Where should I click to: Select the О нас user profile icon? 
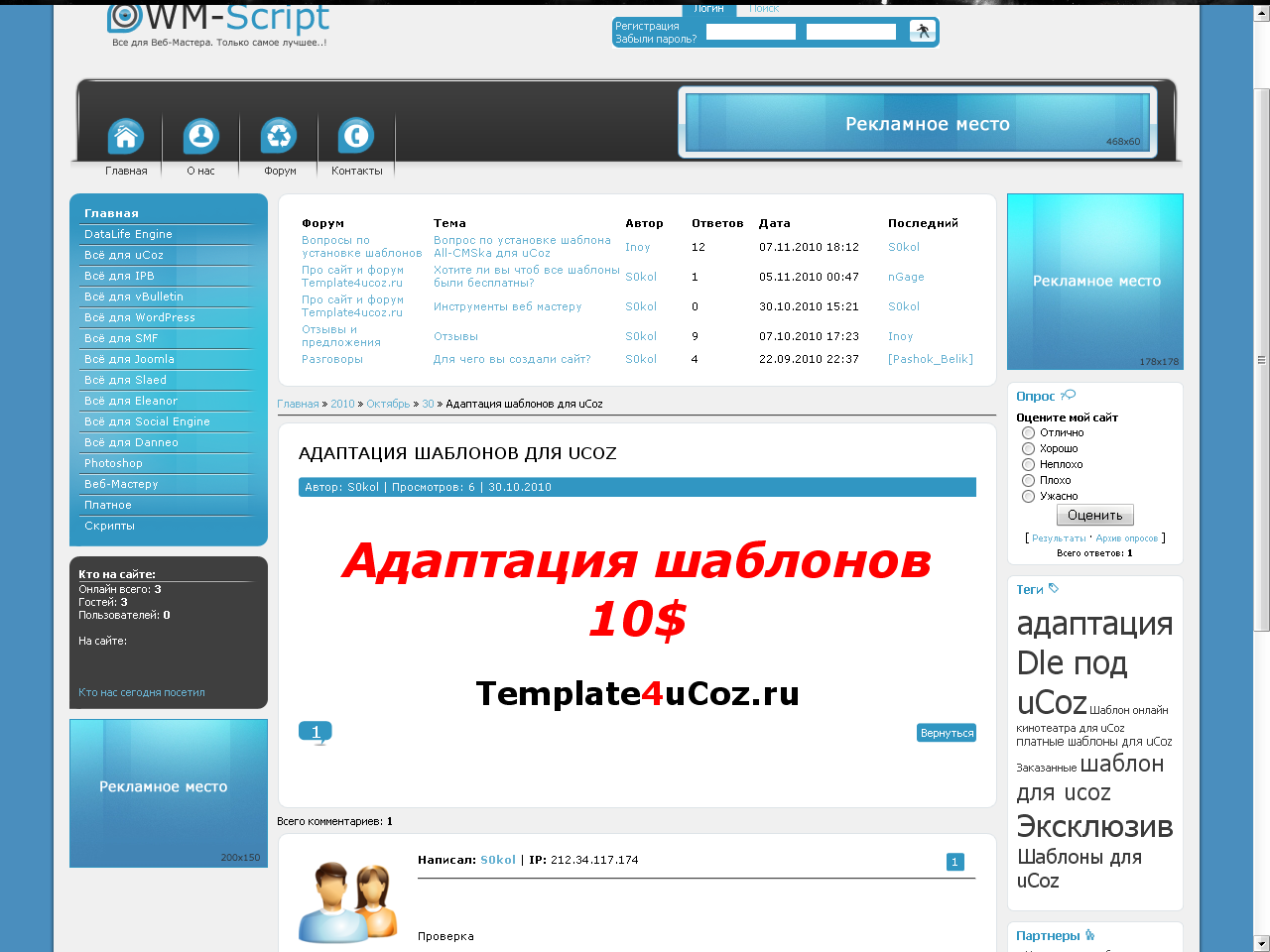201,136
